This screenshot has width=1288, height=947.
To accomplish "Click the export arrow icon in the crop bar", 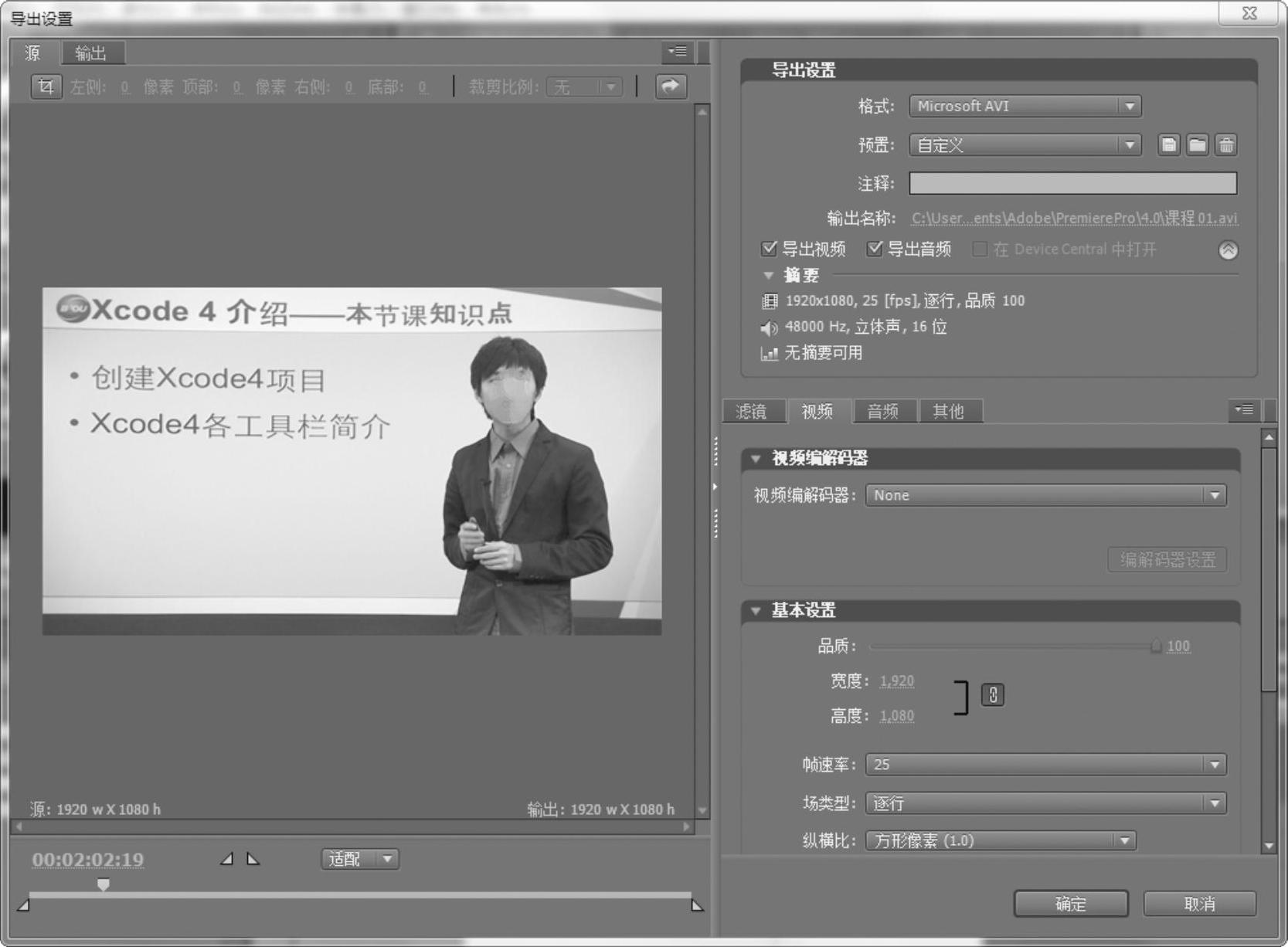I will (x=671, y=86).
